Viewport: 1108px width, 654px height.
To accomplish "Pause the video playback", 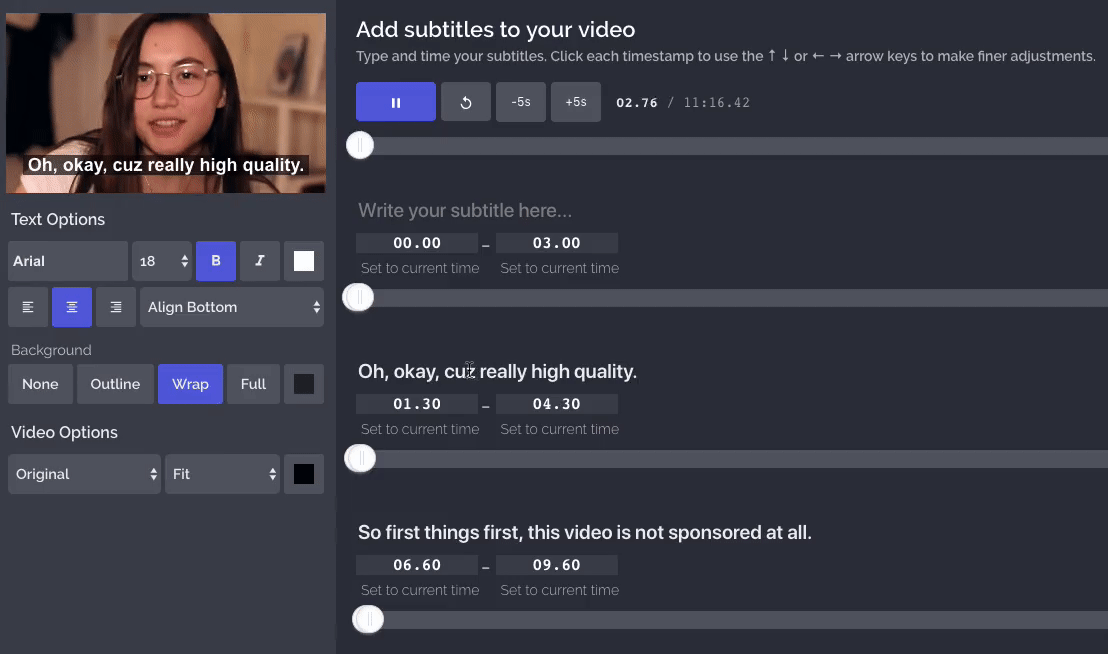I will tap(396, 102).
